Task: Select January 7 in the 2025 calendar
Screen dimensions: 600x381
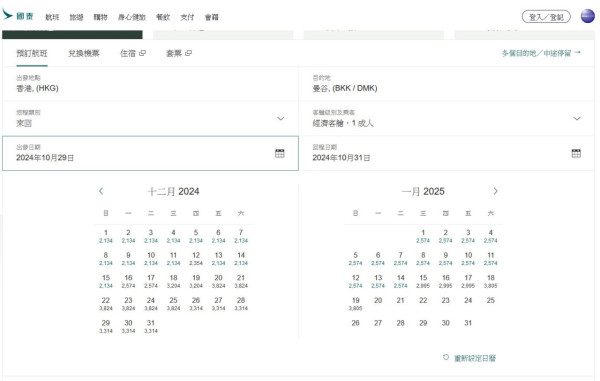Action: 401,259
